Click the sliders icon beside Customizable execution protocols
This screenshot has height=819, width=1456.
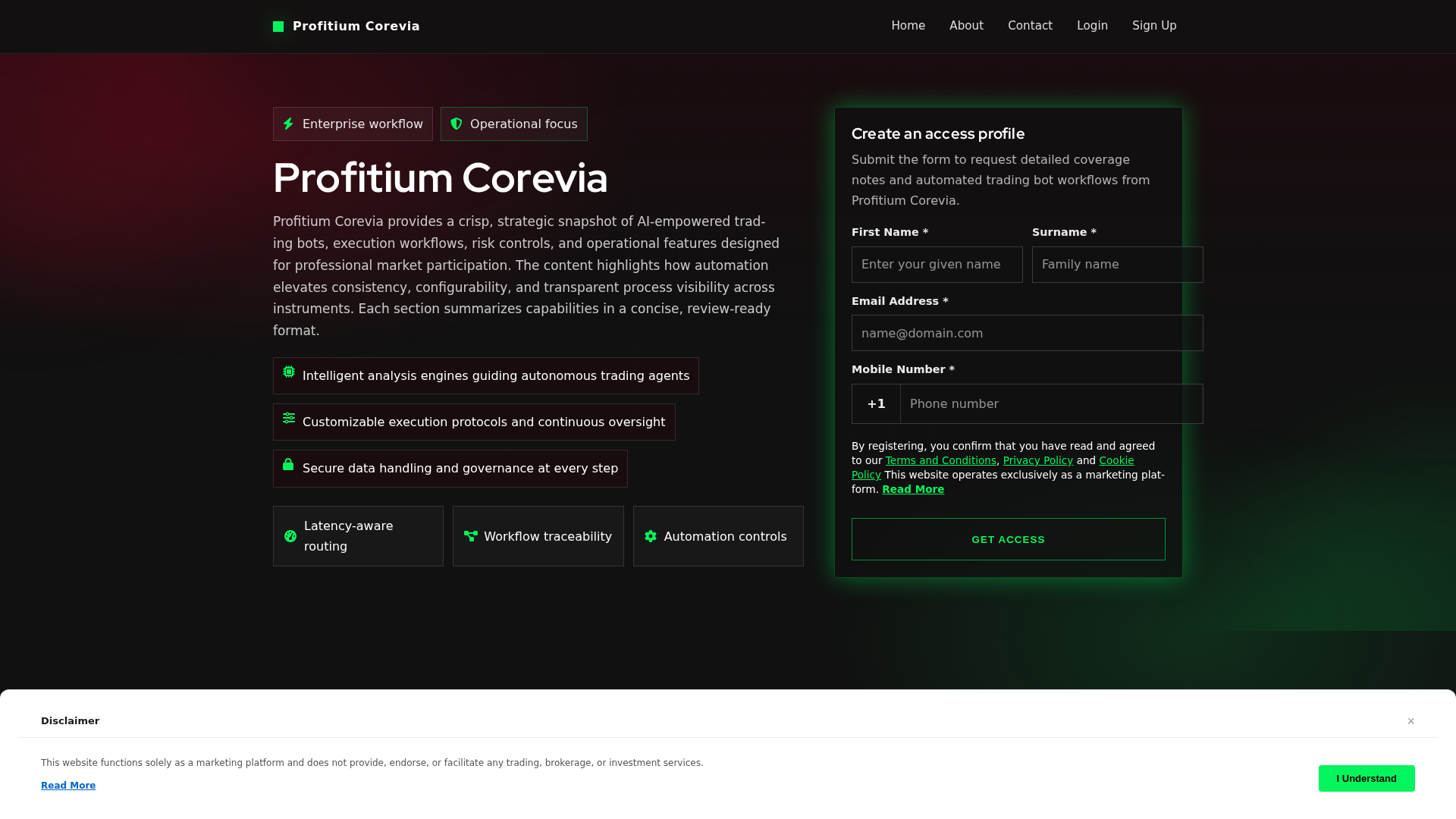tap(289, 418)
